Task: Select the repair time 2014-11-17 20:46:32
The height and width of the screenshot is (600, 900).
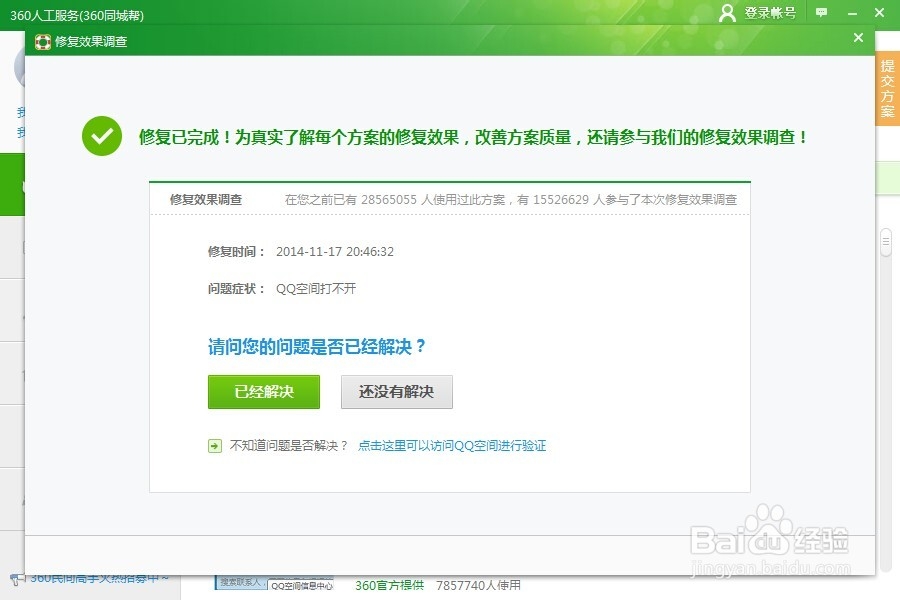Action: coord(335,251)
